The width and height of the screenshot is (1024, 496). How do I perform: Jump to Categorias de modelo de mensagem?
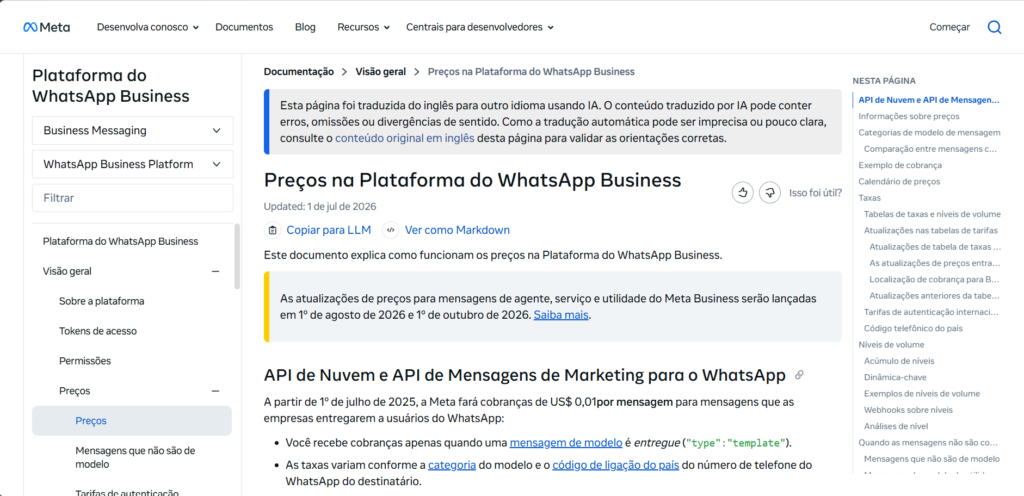click(x=929, y=132)
